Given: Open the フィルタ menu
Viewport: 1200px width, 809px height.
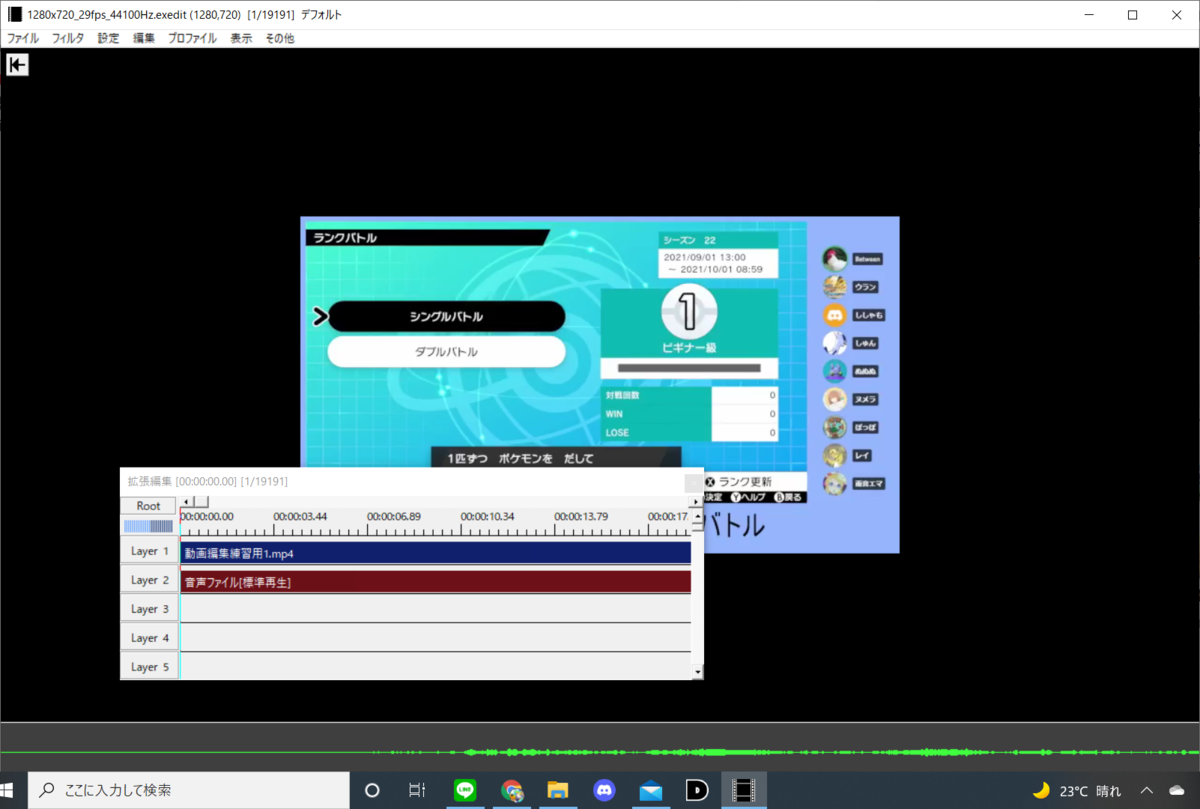Looking at the screenshot, I should pos(68,38).
